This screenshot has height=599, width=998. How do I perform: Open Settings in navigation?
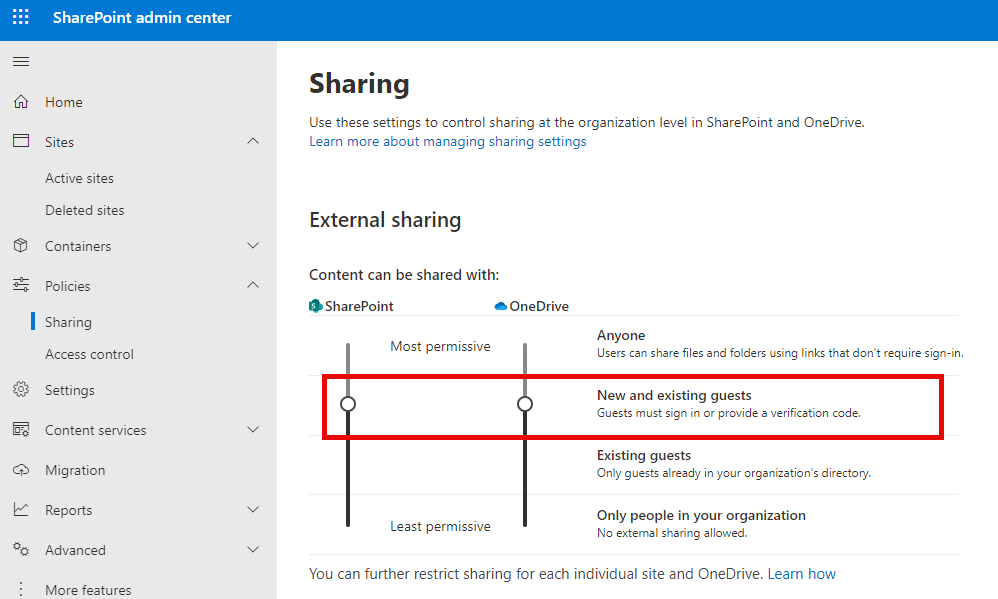point(69,390)
